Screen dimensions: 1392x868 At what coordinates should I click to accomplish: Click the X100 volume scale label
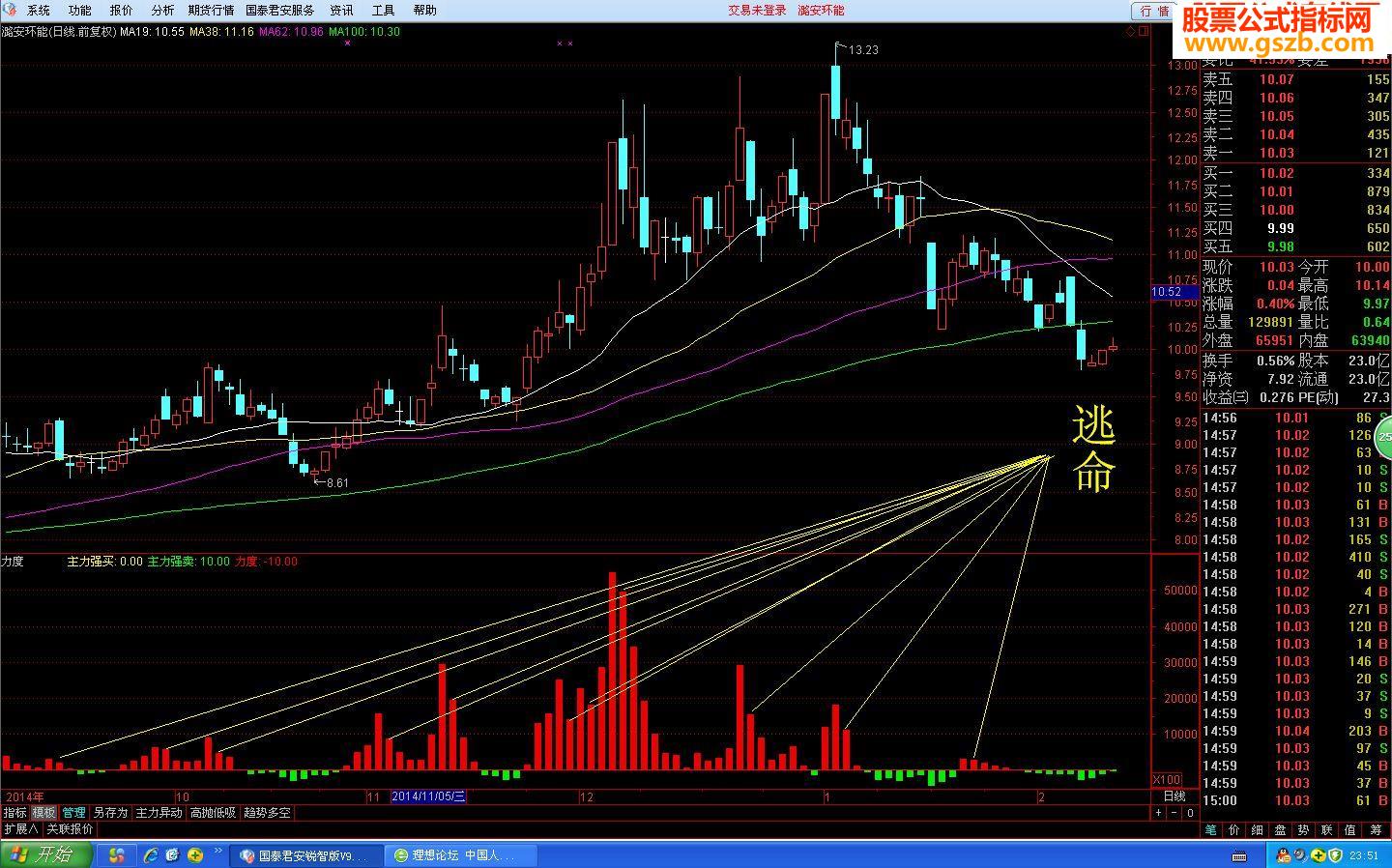tap(1168, 779)
